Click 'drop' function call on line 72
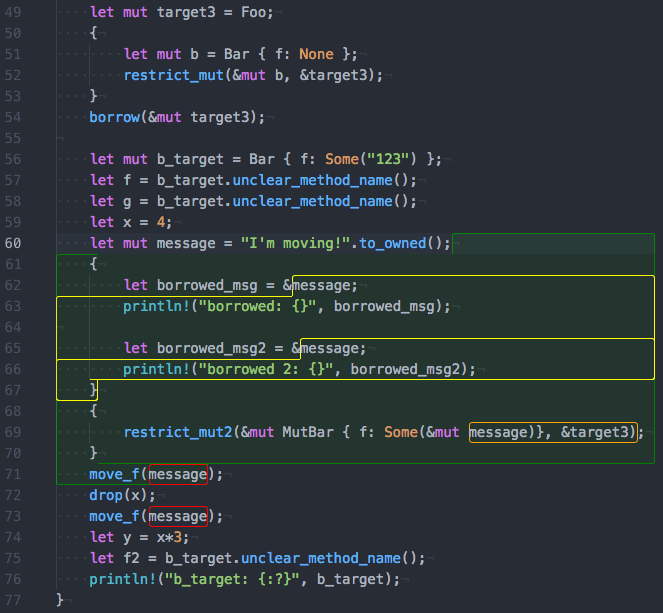Viewport: 663px width, 613px height. (x=106, y=495)
